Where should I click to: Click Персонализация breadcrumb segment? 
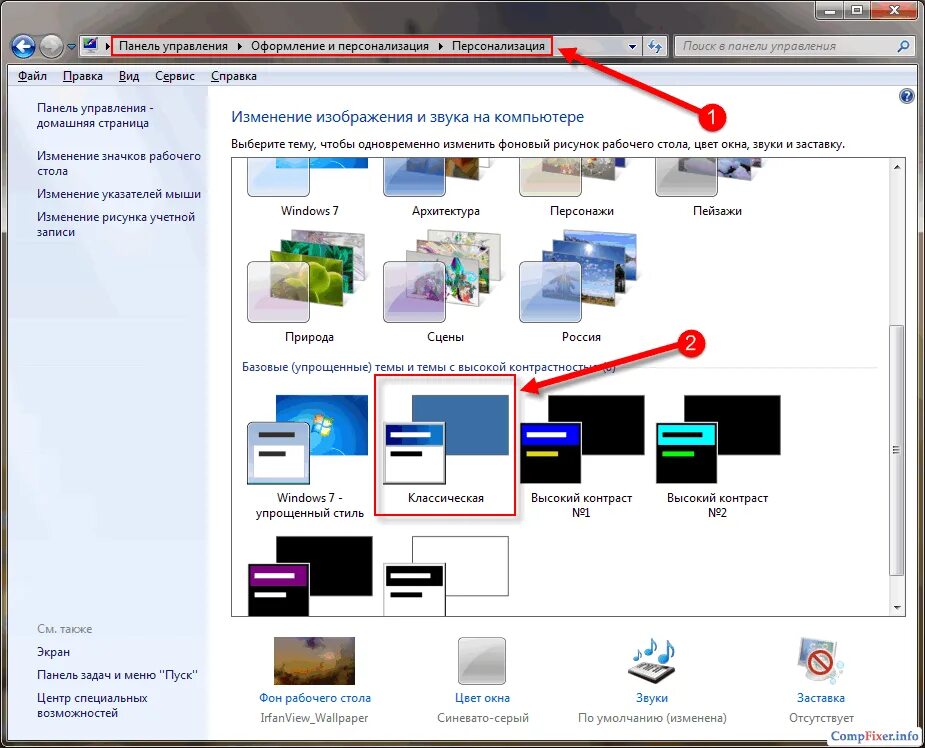(498, 46)
